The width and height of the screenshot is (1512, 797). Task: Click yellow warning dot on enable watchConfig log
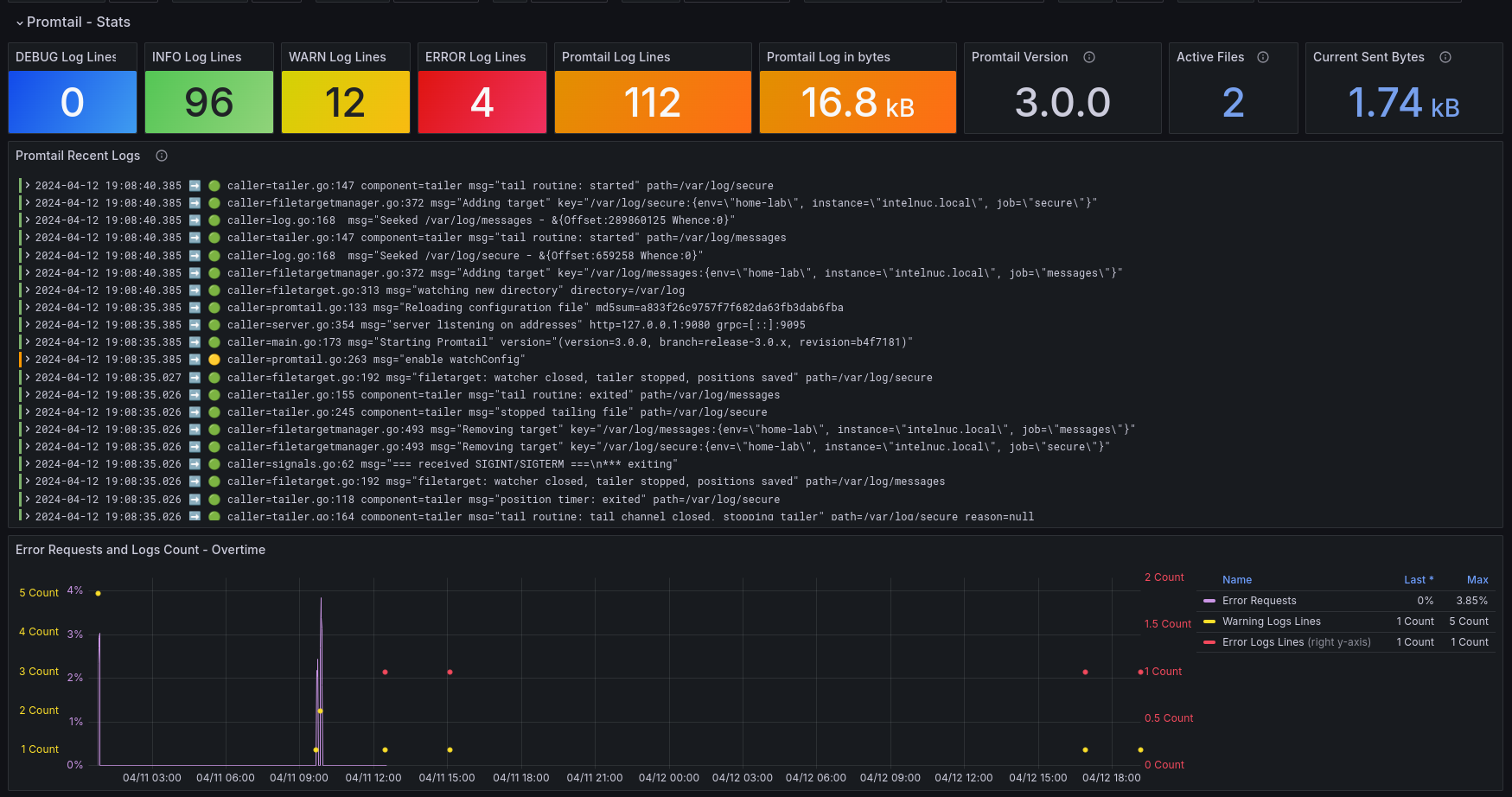tap(214, 360)
